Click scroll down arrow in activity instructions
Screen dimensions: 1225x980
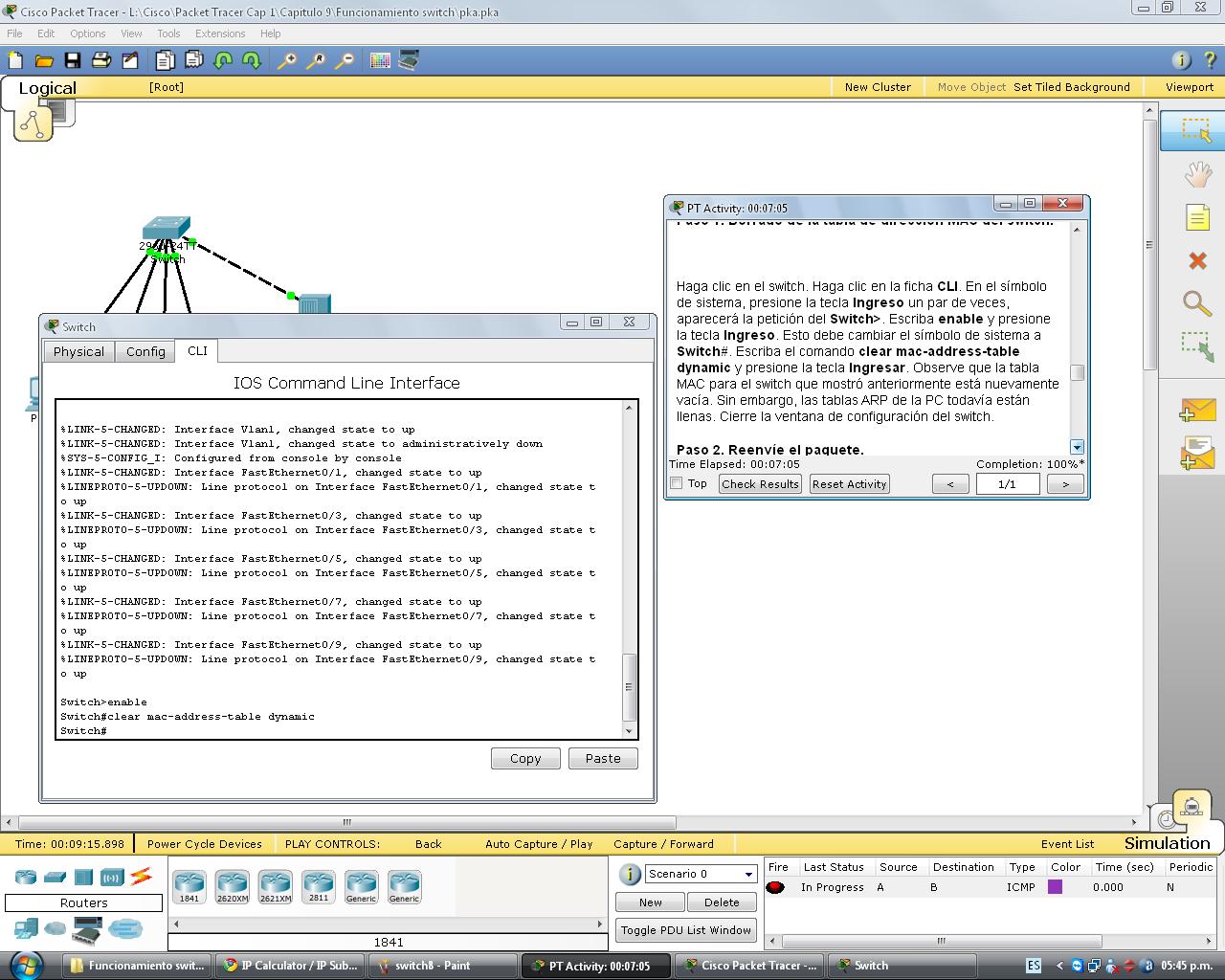[x=1077, y=447]
